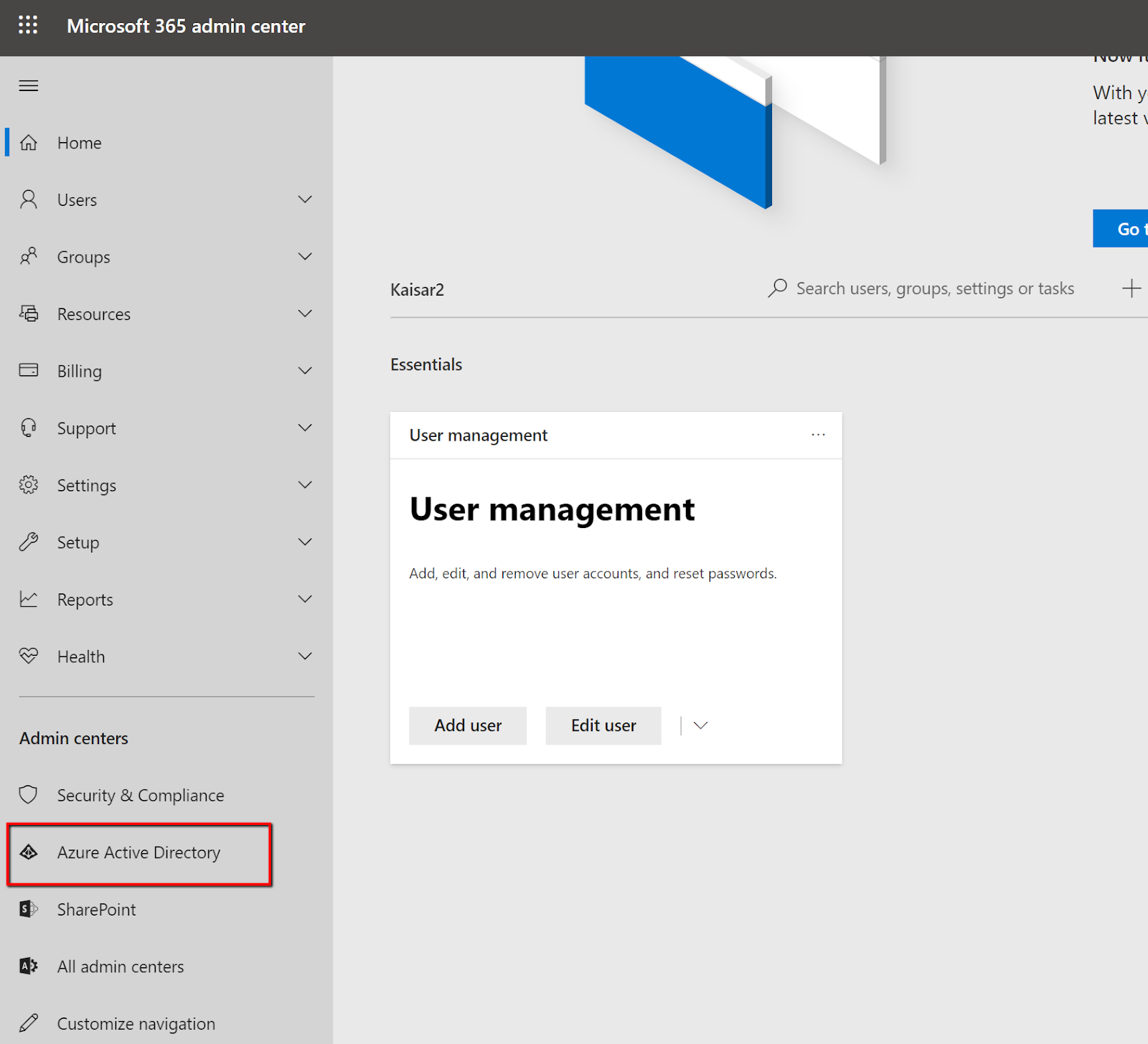
Task: Open the Resources navigation item
Action: (166, 314)
